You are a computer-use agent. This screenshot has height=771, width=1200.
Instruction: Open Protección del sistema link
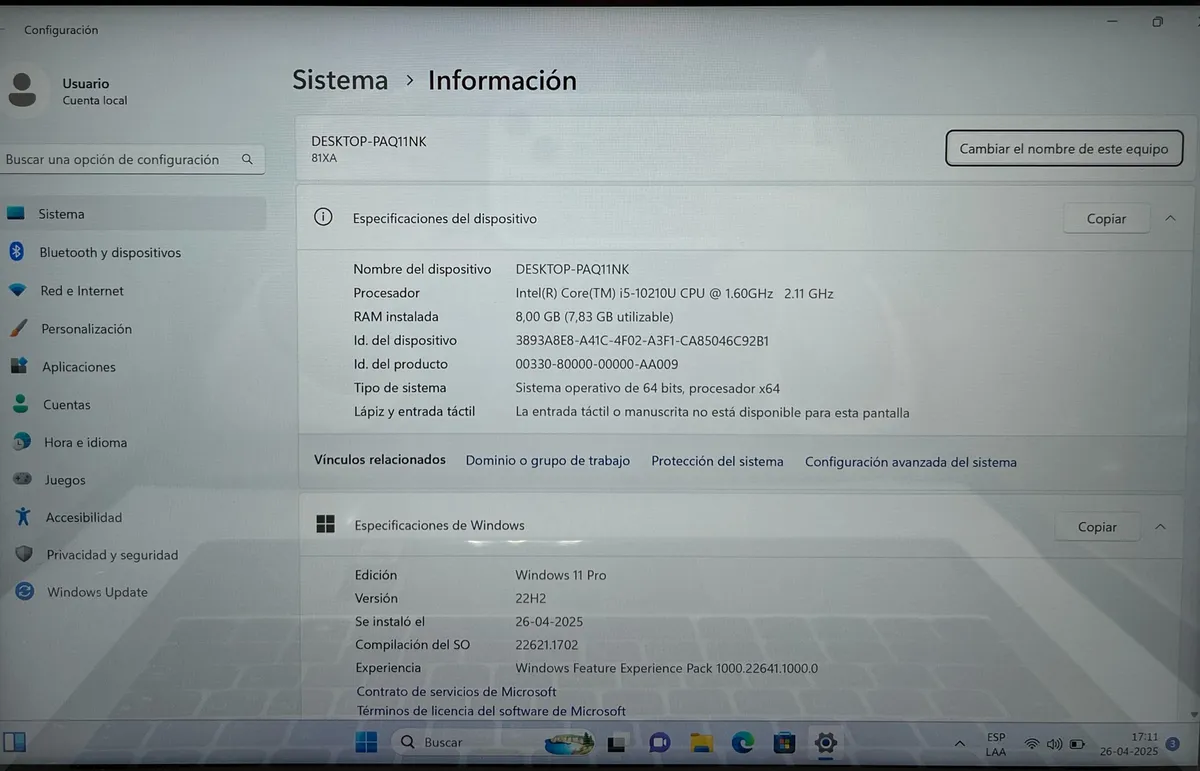pyautogui.click(x=717, y=461)
